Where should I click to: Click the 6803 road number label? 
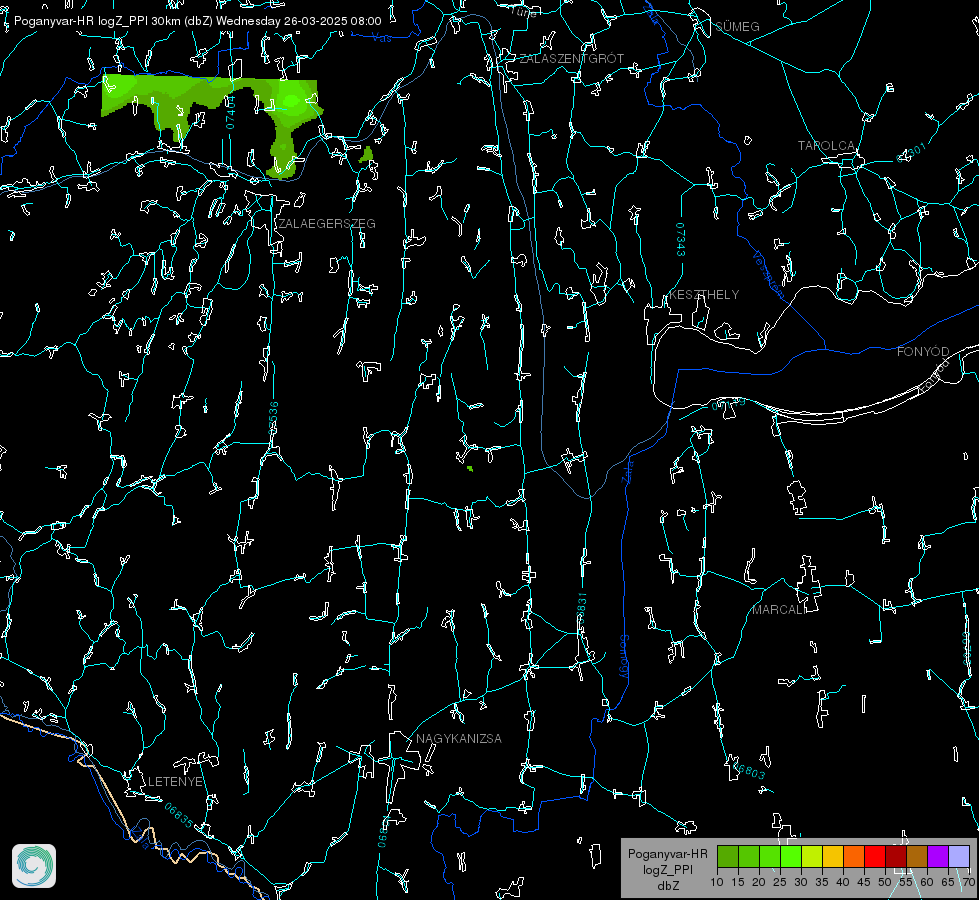pos(750,772)
